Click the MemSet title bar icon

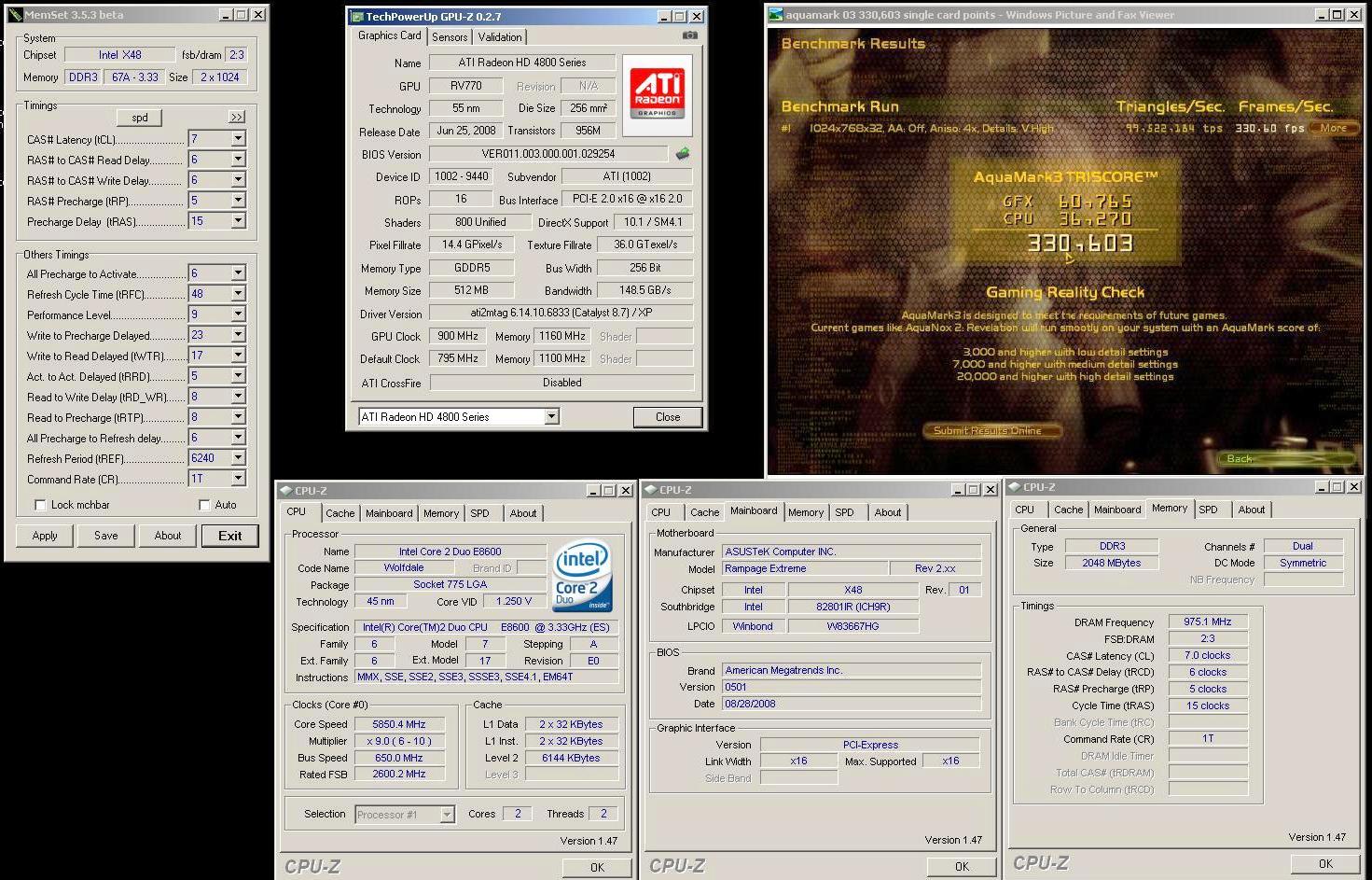point(14,15)
